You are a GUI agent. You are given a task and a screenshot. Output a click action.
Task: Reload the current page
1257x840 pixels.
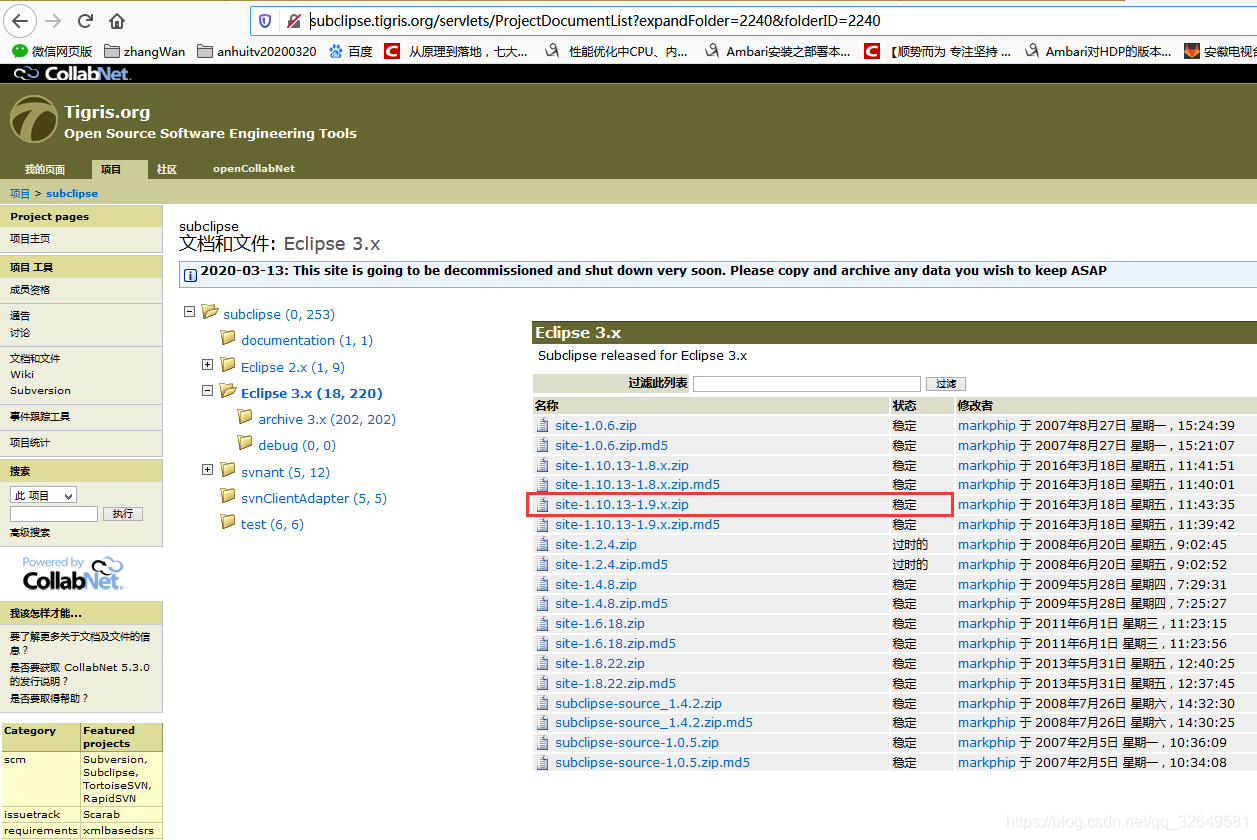point(85,20)
